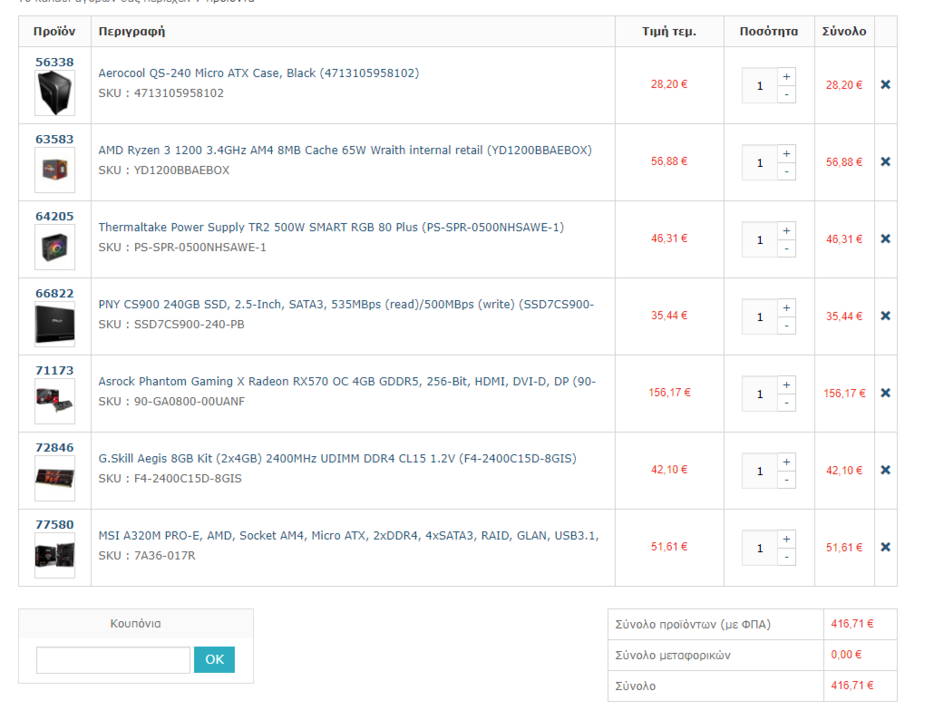
Task: Delete the Thermaltake Power Supply row
Action: [885, 239]
